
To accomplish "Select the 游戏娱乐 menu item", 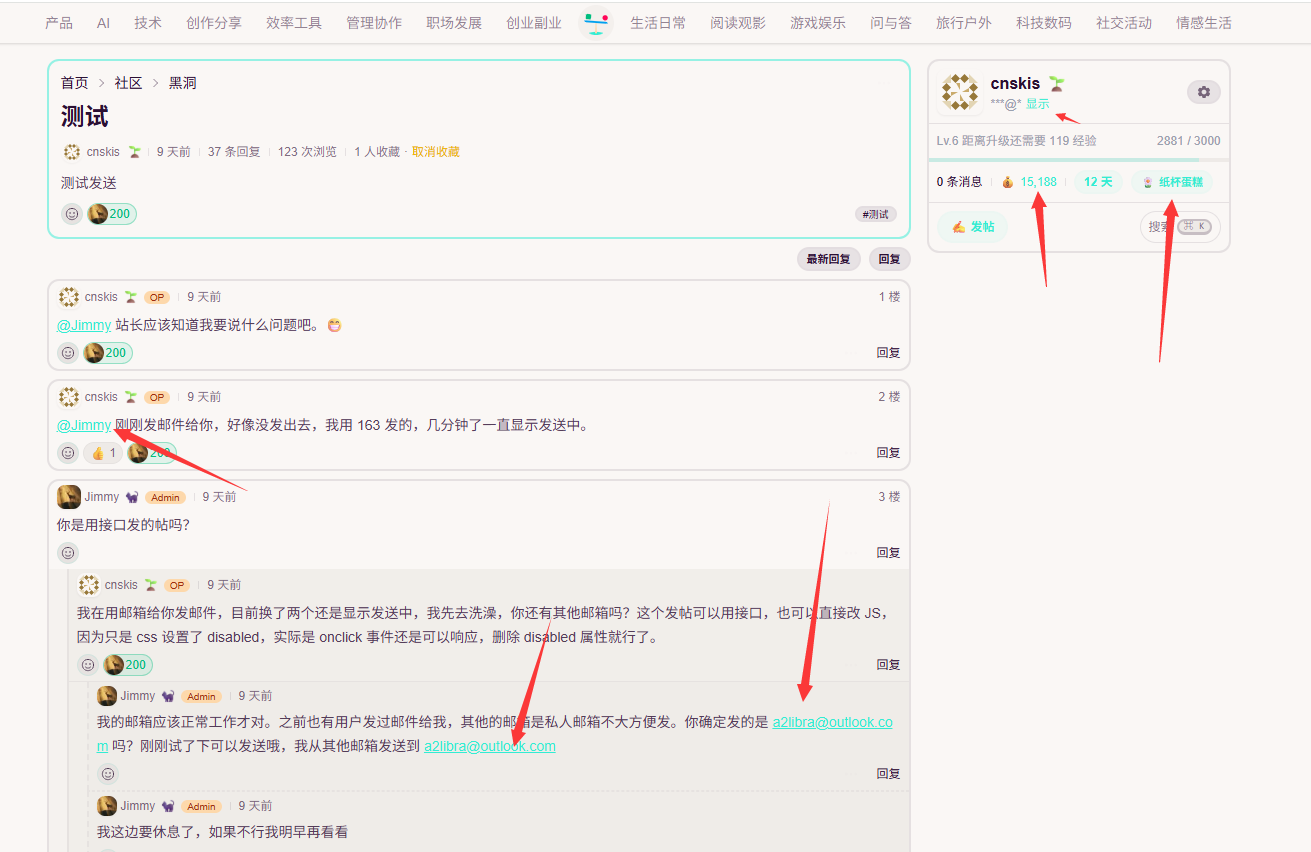I will 817,23.
